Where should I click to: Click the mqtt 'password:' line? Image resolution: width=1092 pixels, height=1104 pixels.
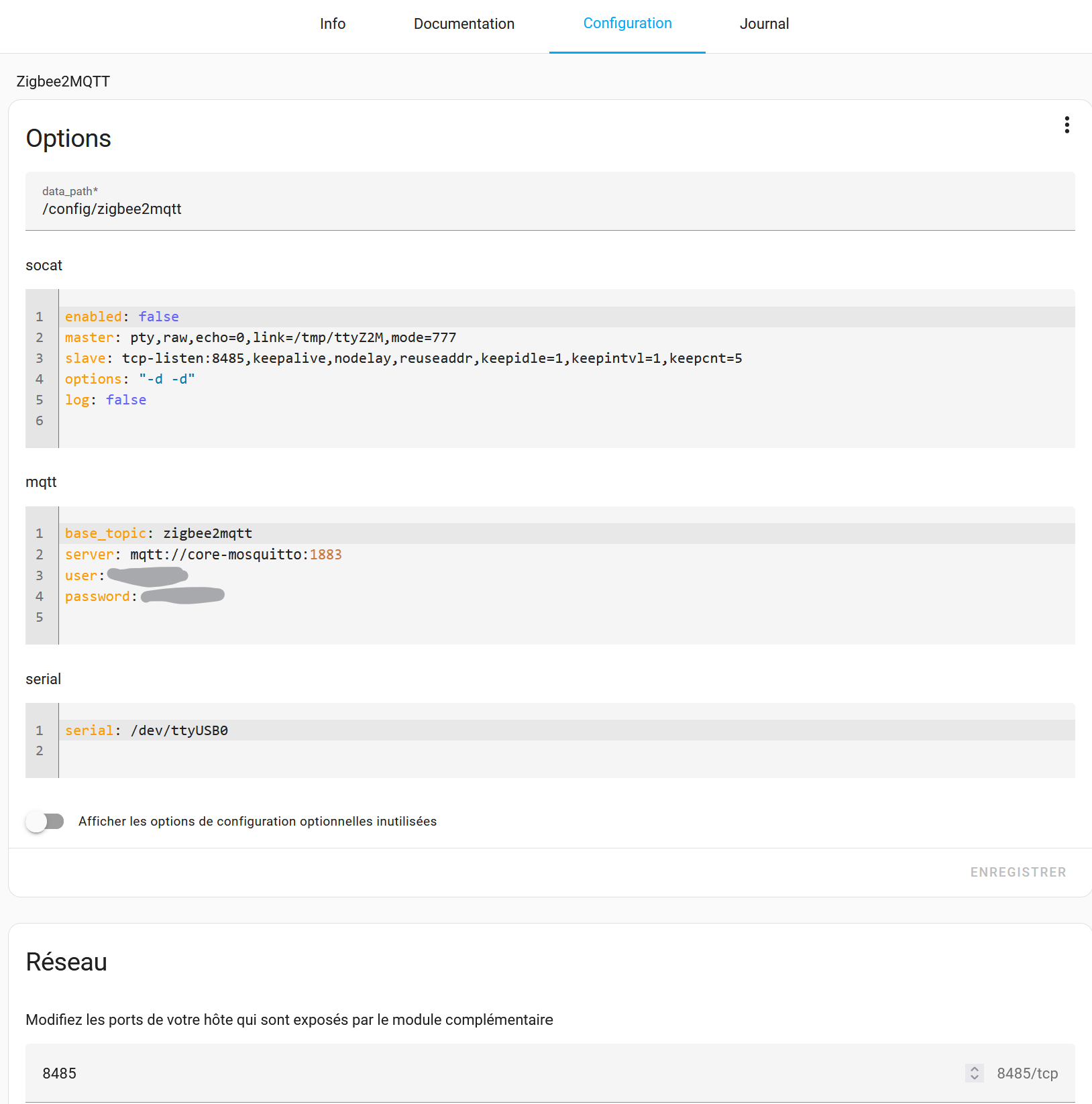click(x=567, y=596)
